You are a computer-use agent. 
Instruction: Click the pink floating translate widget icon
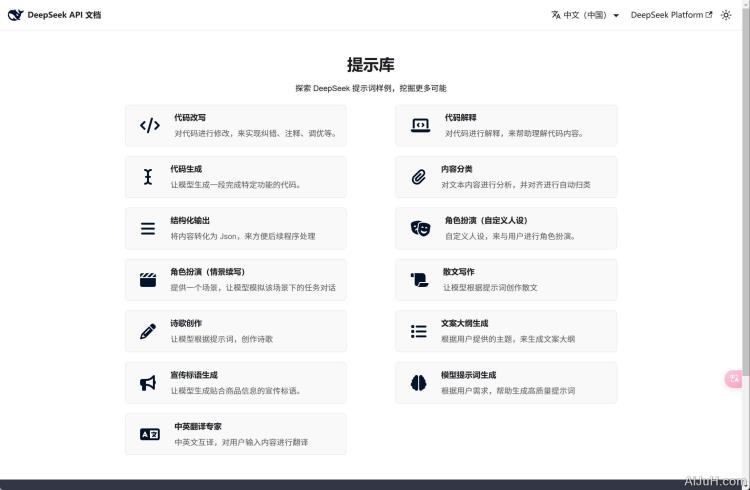tap(734, 379)
